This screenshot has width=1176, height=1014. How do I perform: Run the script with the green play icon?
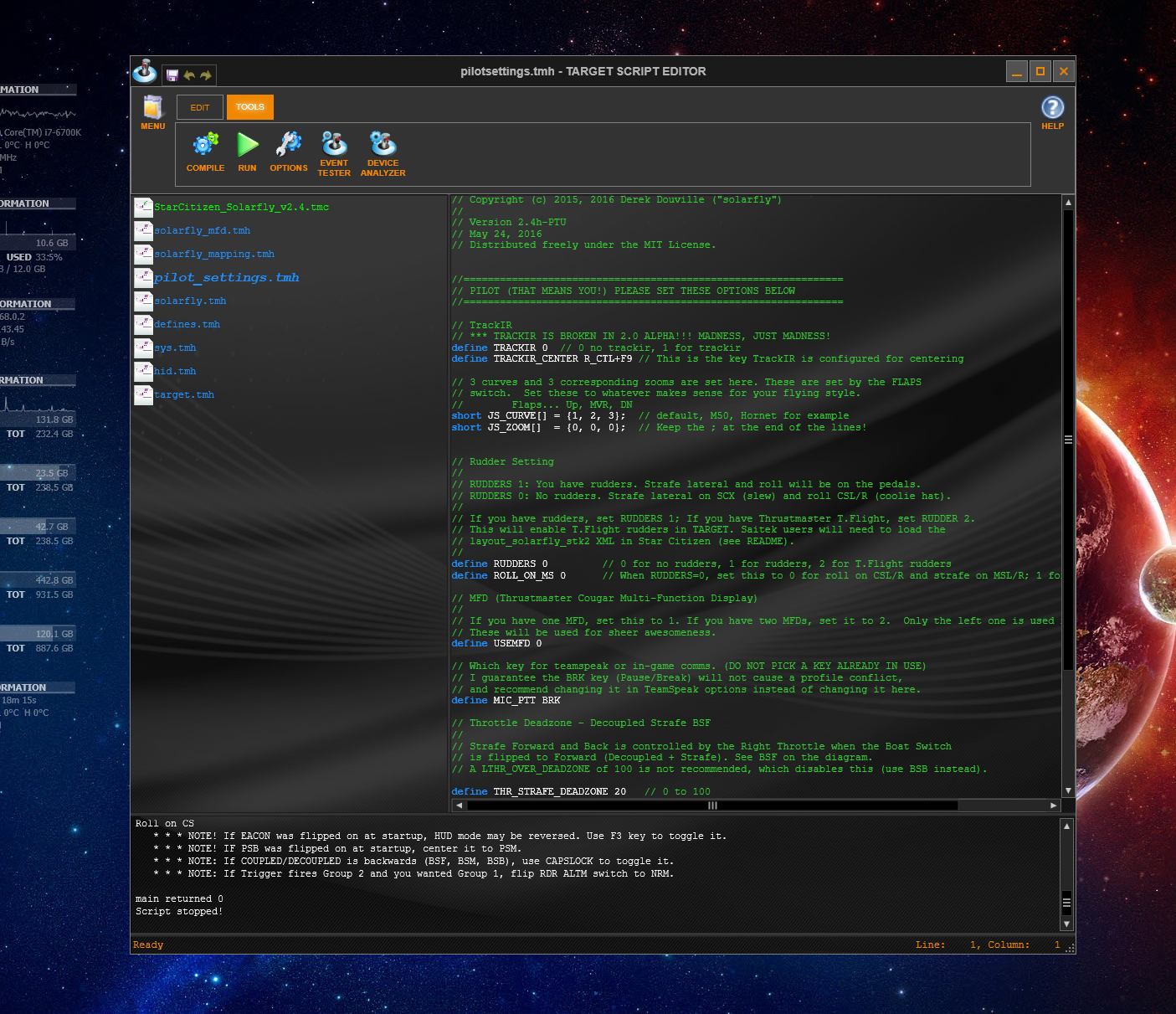point(247,145)
